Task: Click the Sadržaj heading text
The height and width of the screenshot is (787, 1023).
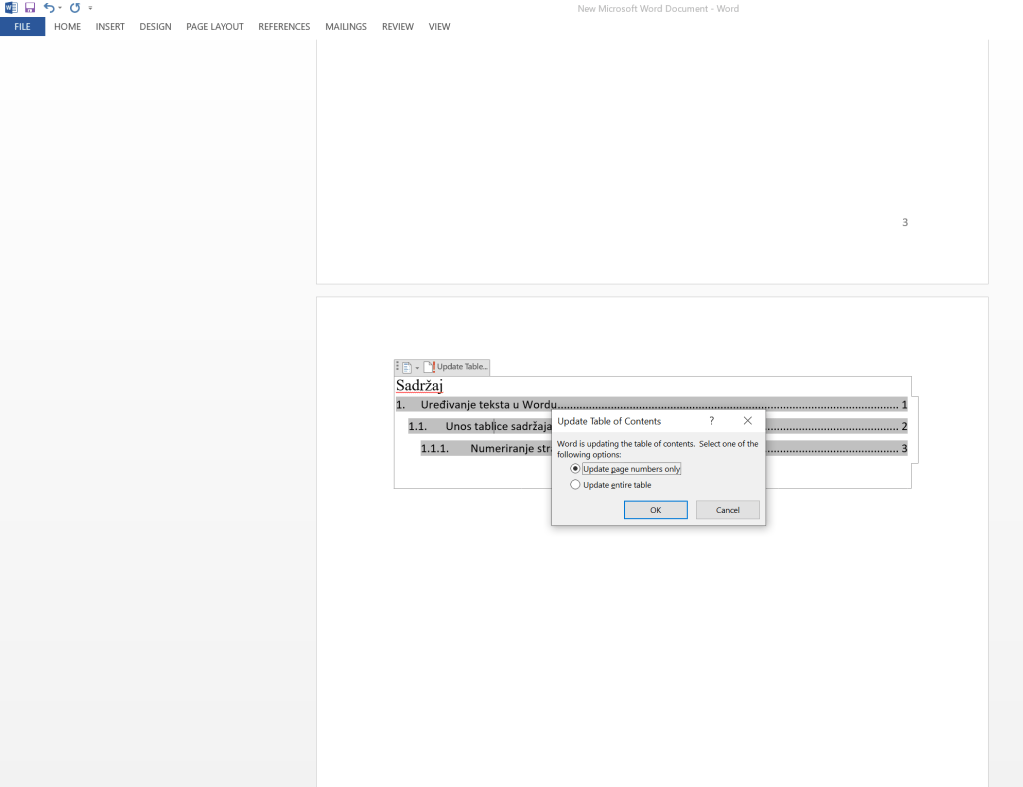Action: point(419,386)
